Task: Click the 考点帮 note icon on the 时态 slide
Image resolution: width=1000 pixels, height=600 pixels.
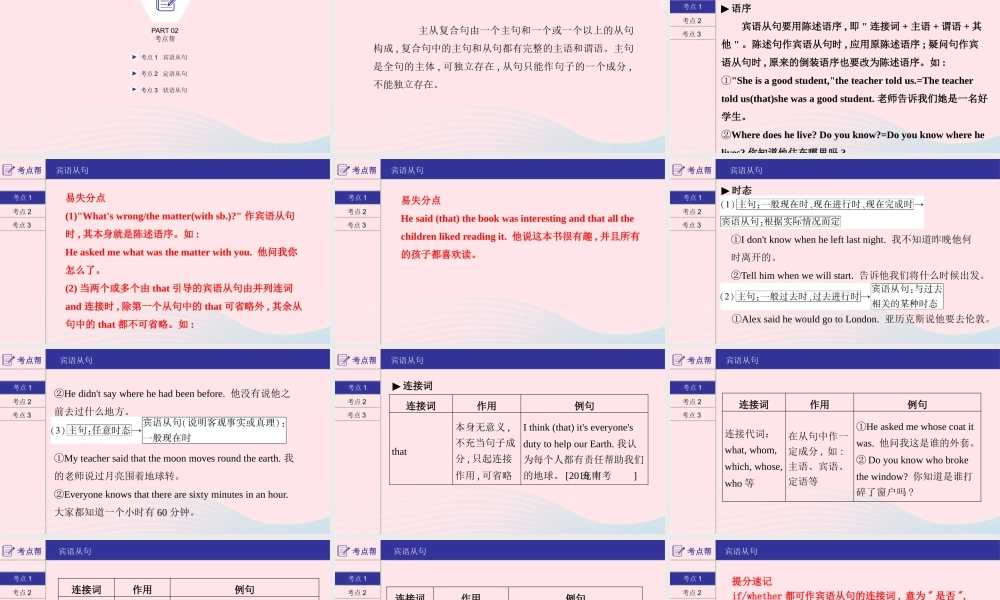Action: click(x=679, y=170)
